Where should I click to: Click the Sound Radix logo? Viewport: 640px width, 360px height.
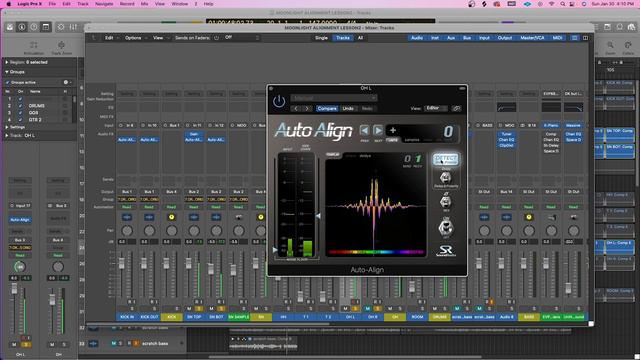pos(446,250)
